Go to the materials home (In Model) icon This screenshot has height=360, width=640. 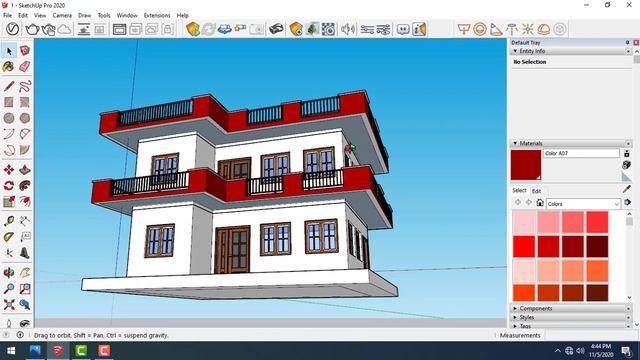coord(540,203)
